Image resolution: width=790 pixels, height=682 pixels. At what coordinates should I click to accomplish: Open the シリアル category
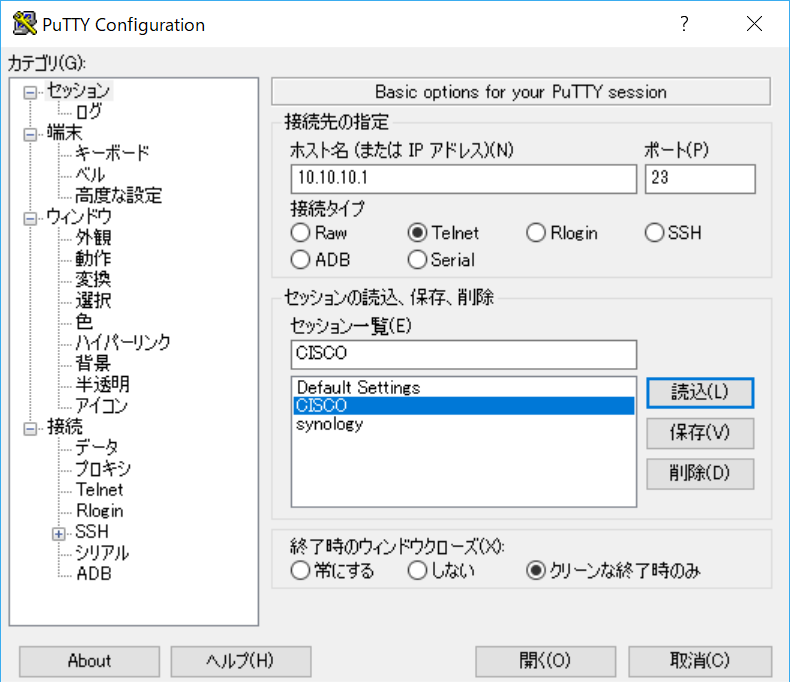click(x=102, y=553)
